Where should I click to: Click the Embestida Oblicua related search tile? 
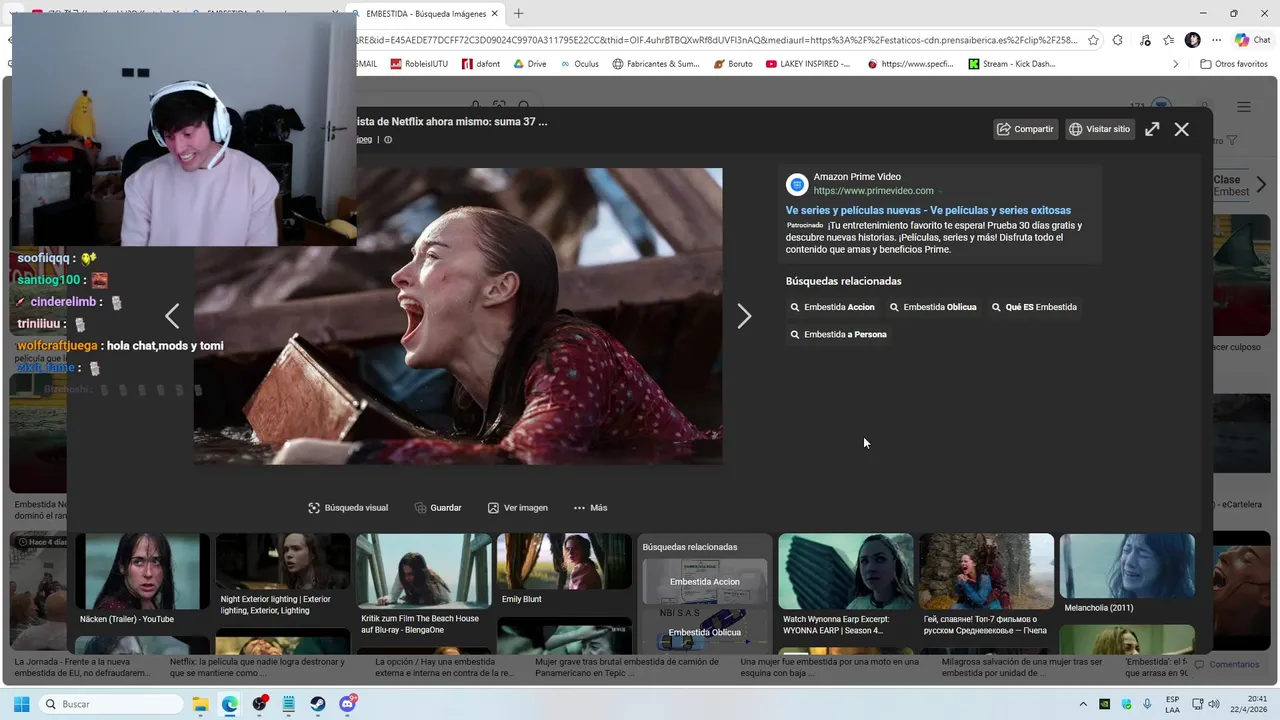(705, 632)
